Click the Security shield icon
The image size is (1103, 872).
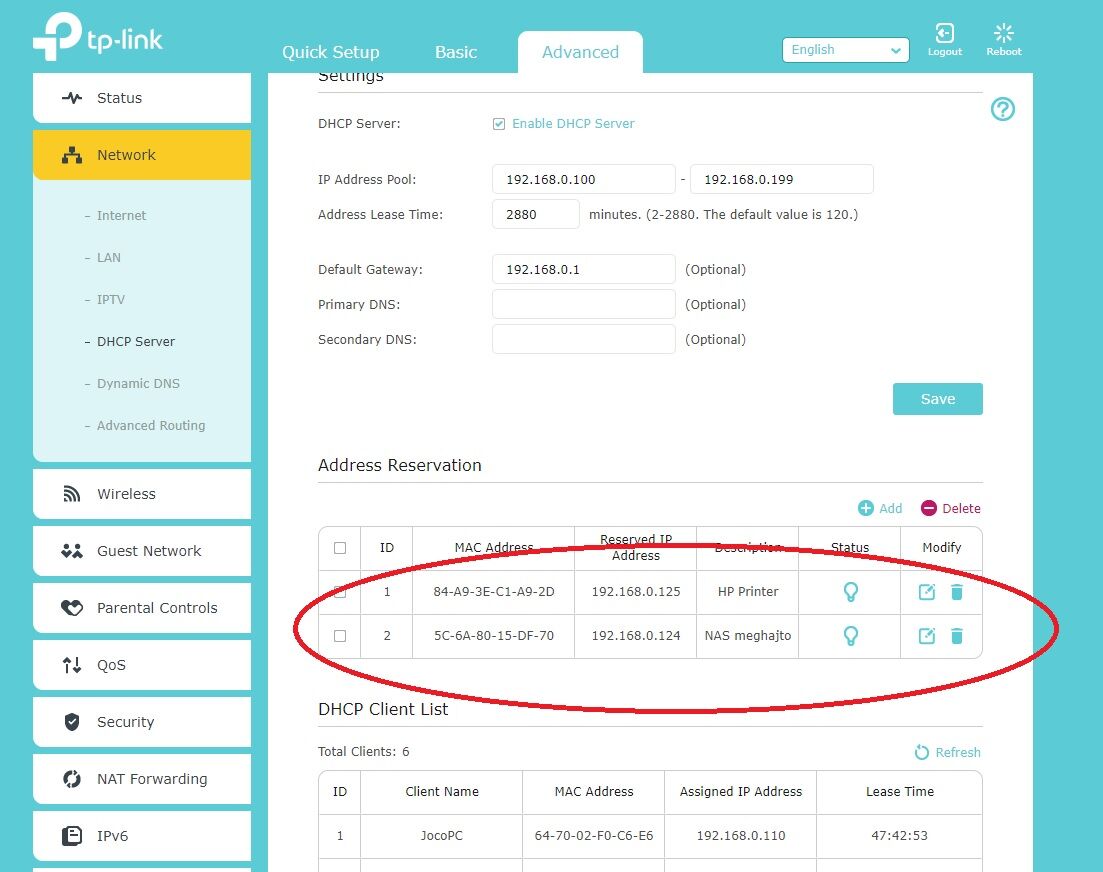pos(72,722)
